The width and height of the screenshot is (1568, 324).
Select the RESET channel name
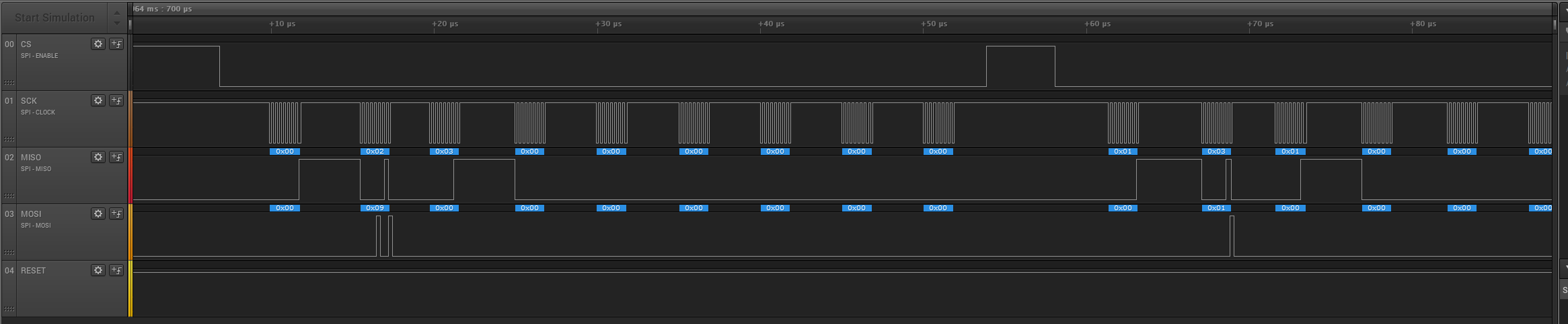point(33,270)
